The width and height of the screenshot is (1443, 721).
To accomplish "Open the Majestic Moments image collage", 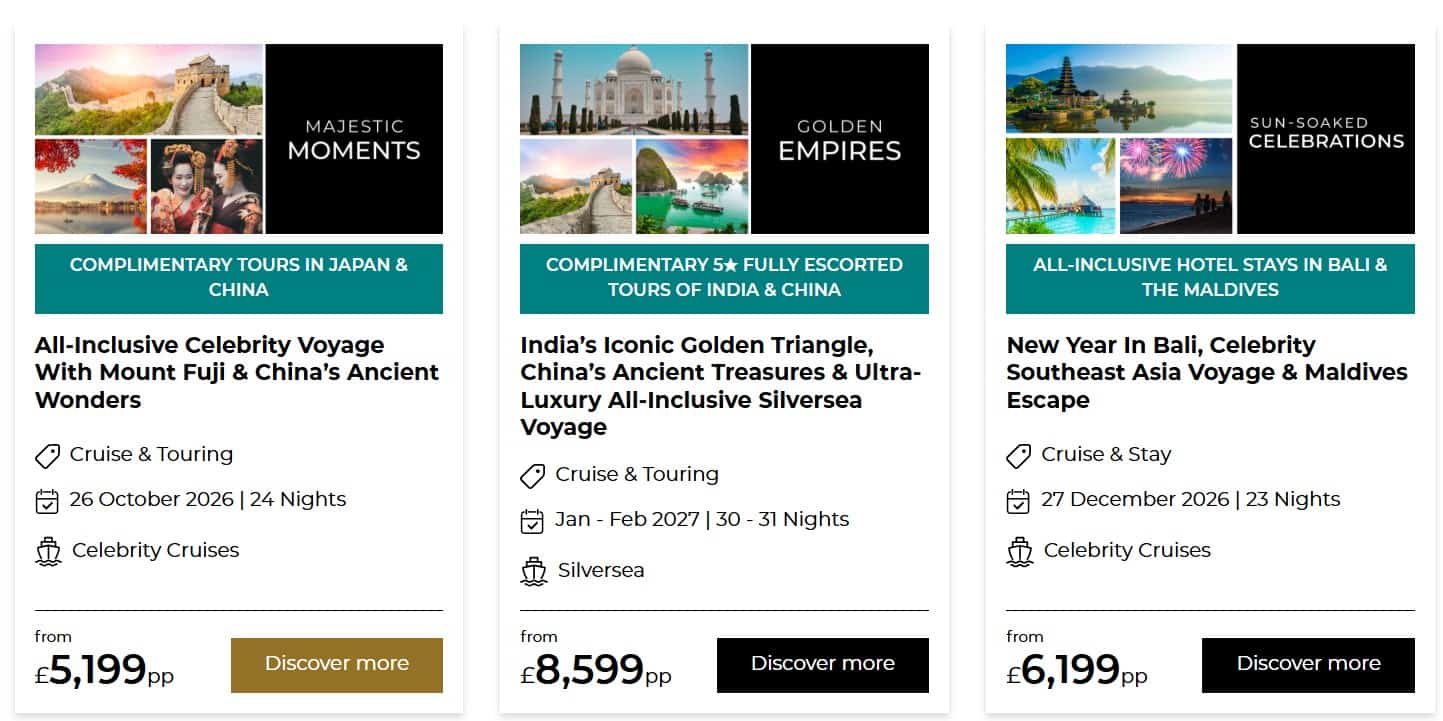I will point(239,139).
